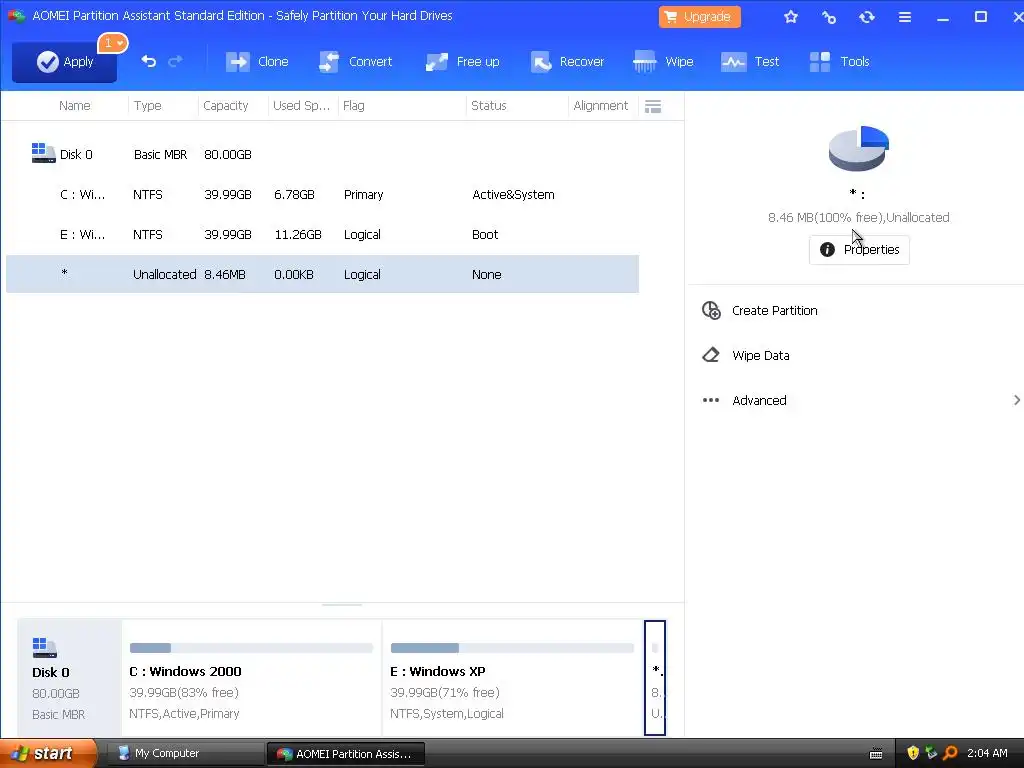The image size is (1024, 768).
Task: Click the star favorite icon in title bar
Action: [x=791, y=17]
